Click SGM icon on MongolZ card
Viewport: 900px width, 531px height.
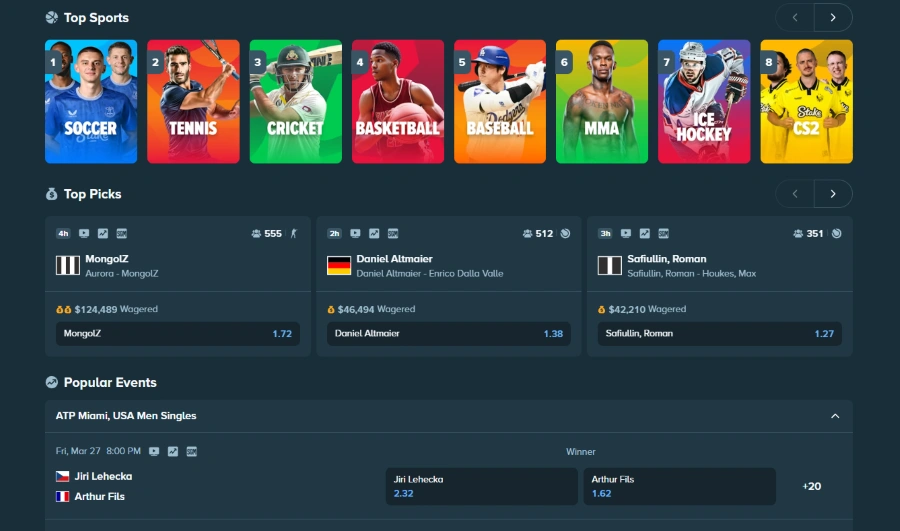(x=122, y=234)
